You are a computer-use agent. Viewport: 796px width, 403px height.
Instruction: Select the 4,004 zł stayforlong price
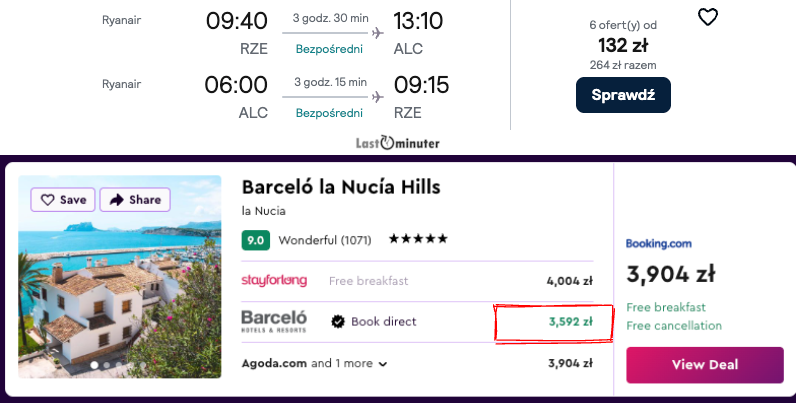[x=570, y=281]
